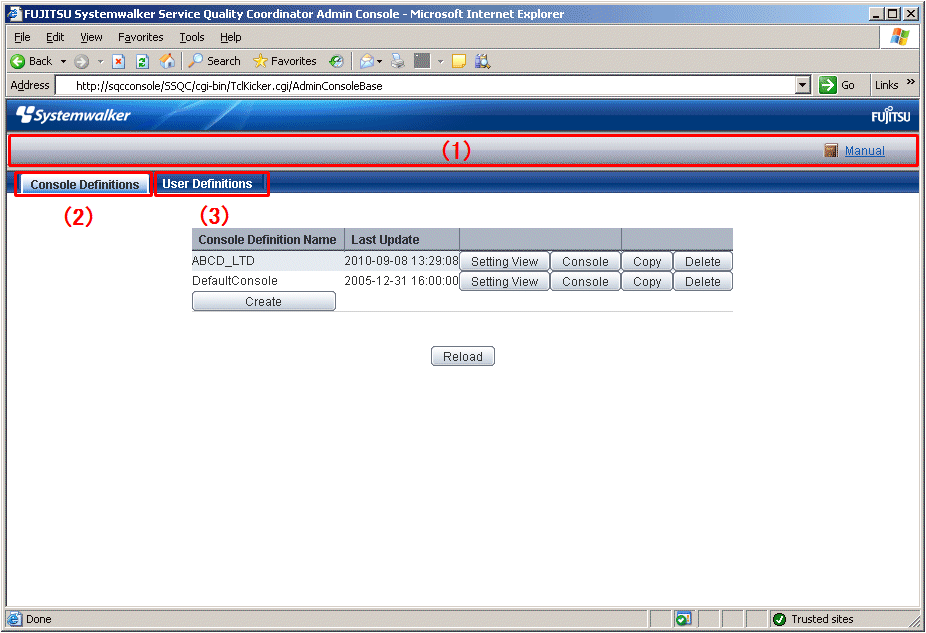Click the Systemwalker logo
The height and width of the screenshot is (633, 926).
click(73, 115)
